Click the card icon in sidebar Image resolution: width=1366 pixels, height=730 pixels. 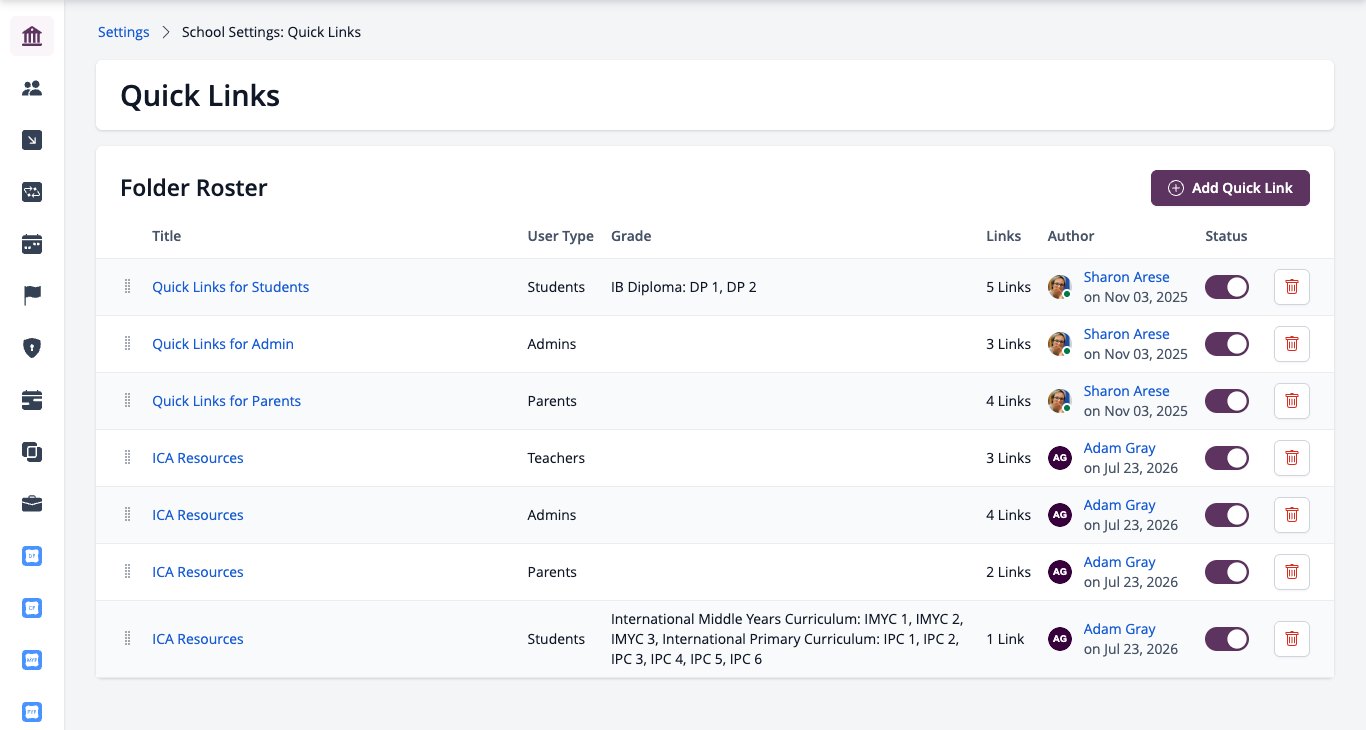coord(32,400)
